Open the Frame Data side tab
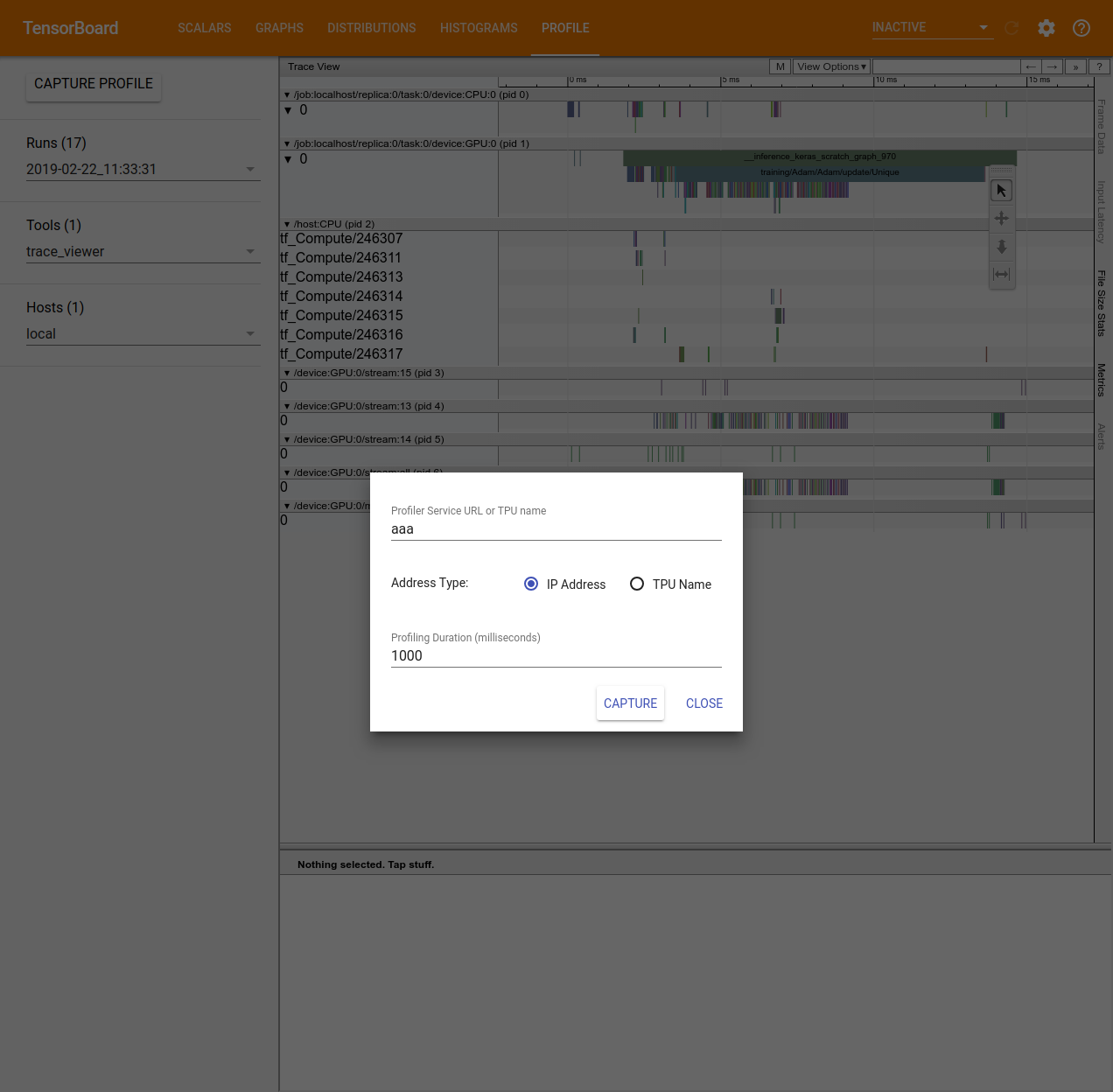 [1102, 127]
